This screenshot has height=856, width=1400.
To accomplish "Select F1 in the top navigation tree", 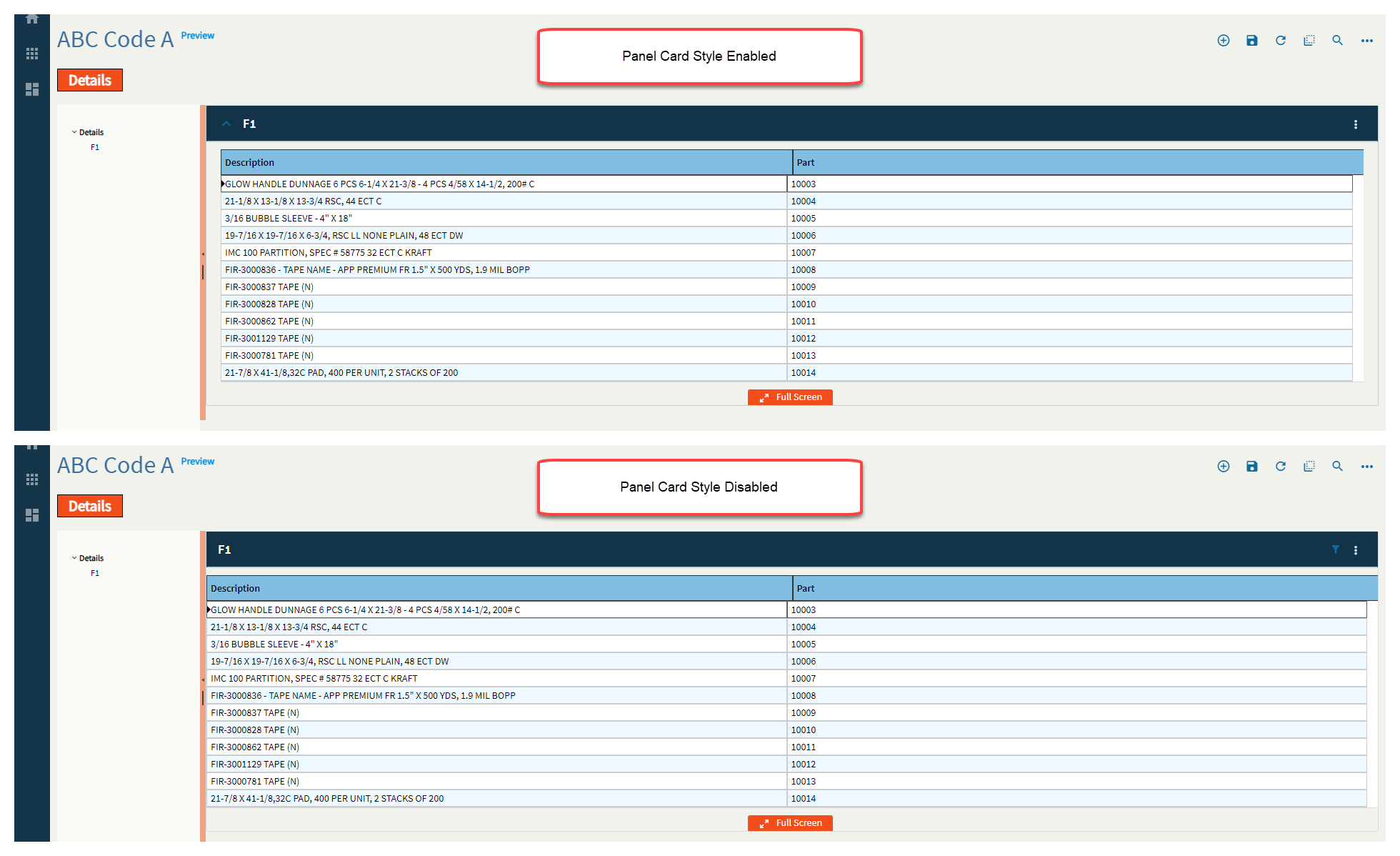I will [x=95, y=147].
